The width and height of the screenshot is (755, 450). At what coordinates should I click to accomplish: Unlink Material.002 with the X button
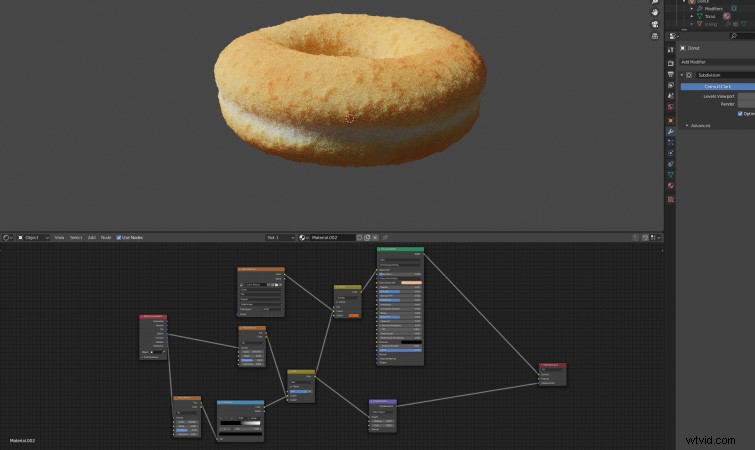pos(375,237)
